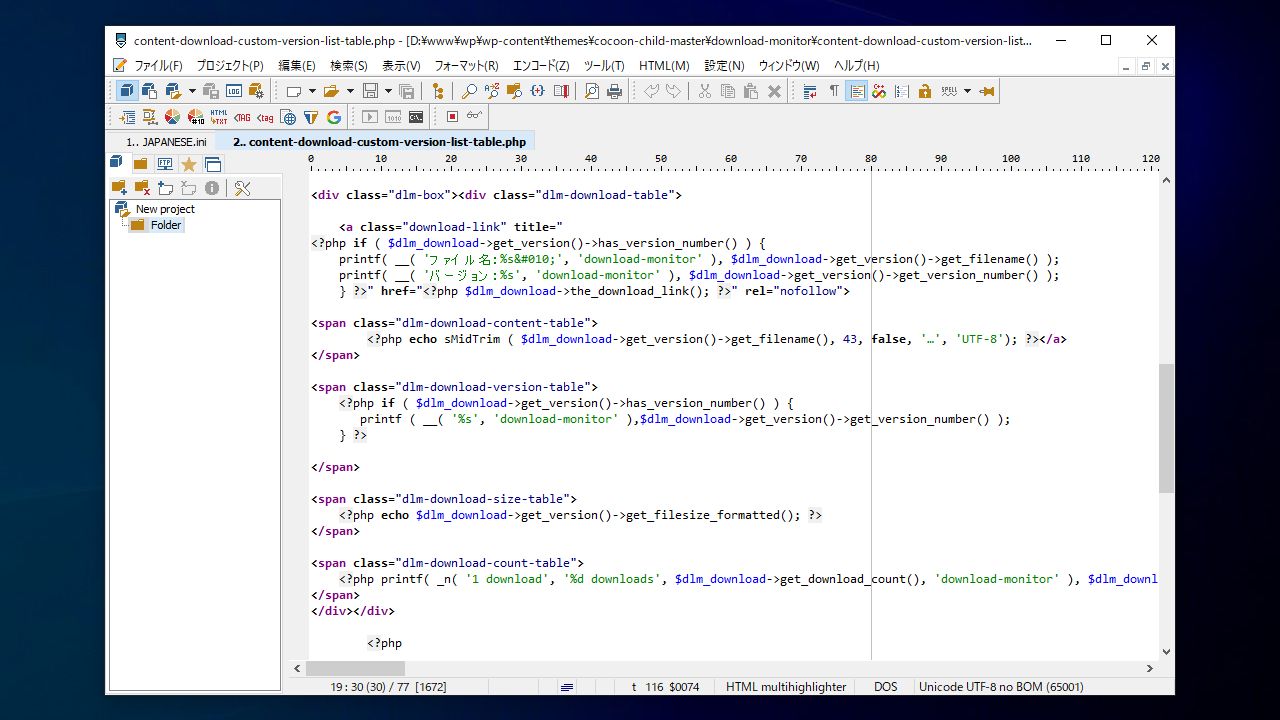Click the uppercase TAG icon
Screen dimensions: 1280x720
242,117
